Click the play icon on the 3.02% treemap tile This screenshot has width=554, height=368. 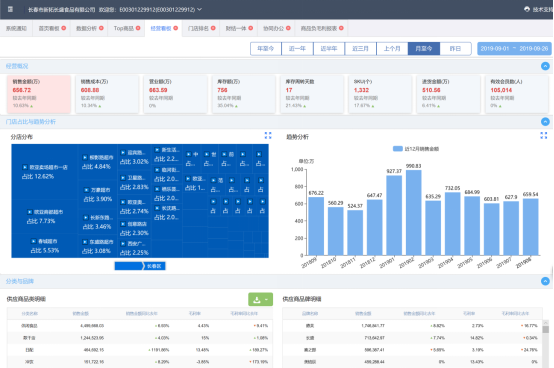tap(123, 153)
